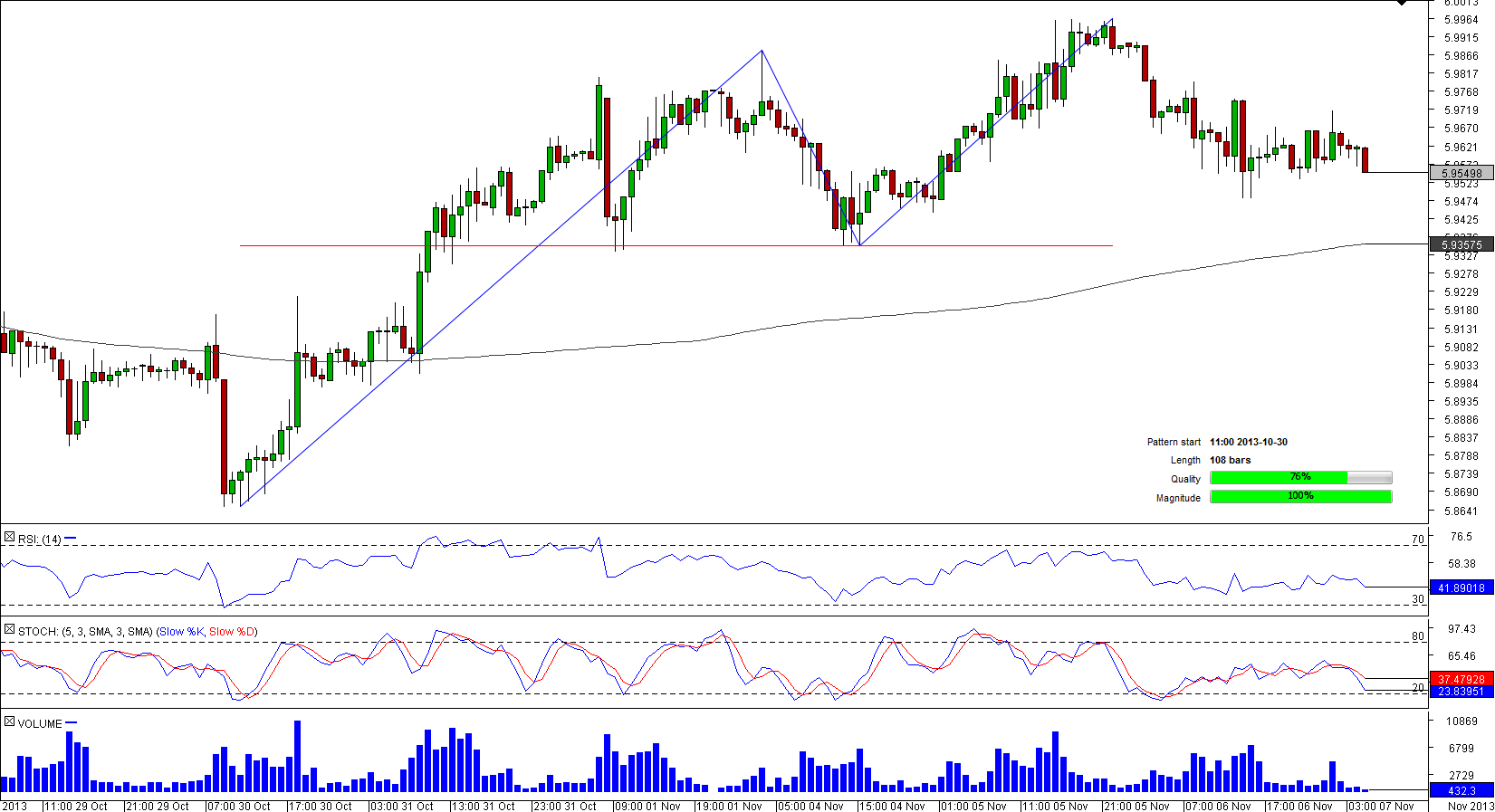Select the Slow %K legend label
The image size is (1495, 812).
181,632
